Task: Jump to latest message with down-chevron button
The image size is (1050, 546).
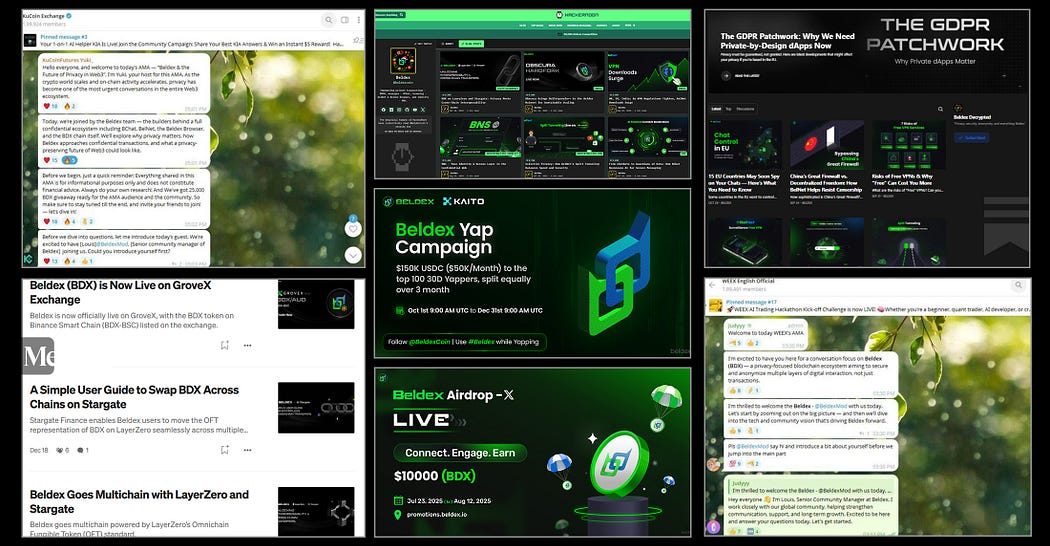Action: 353,255
